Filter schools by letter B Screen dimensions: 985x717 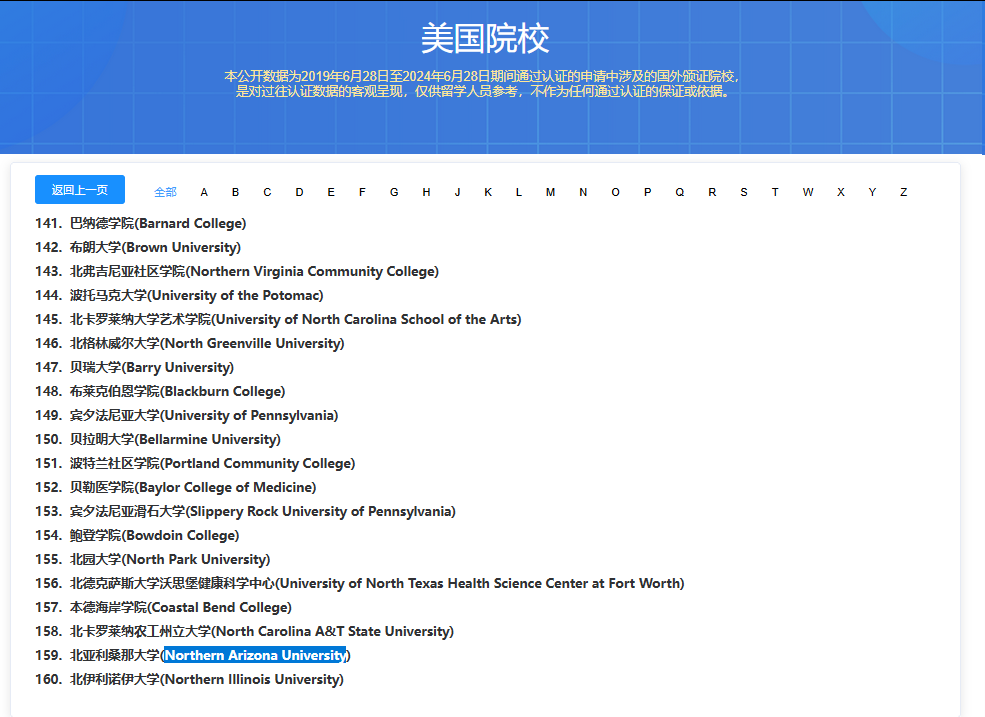(x=236, y=192)
